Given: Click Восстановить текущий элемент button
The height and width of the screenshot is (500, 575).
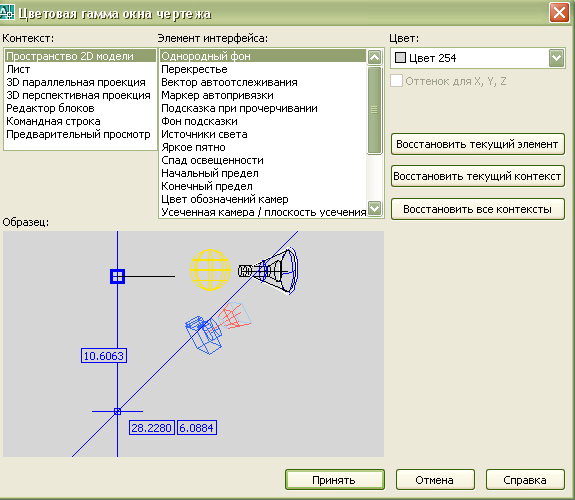Looking at the screenshot, I should pos(477,144).
